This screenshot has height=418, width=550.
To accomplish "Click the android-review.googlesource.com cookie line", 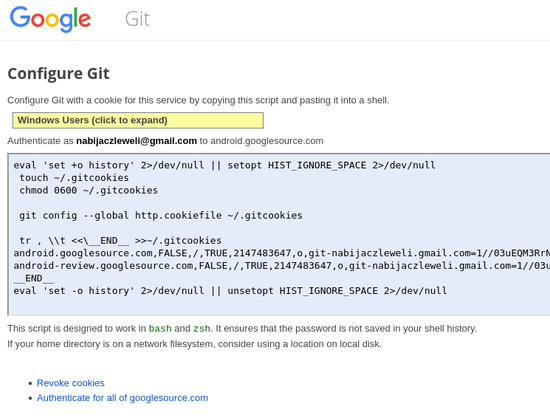I will (x=282, y=266).
